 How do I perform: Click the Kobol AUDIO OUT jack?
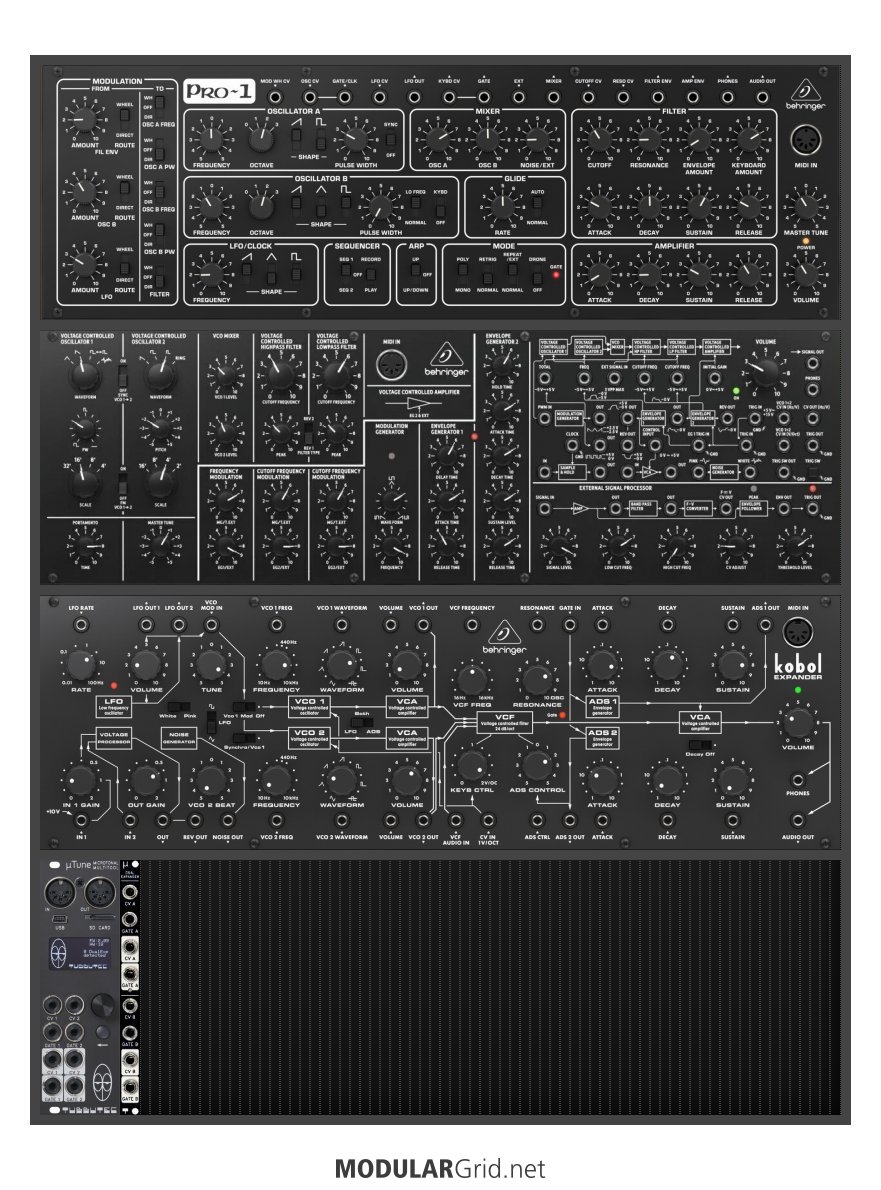[798, 820]
